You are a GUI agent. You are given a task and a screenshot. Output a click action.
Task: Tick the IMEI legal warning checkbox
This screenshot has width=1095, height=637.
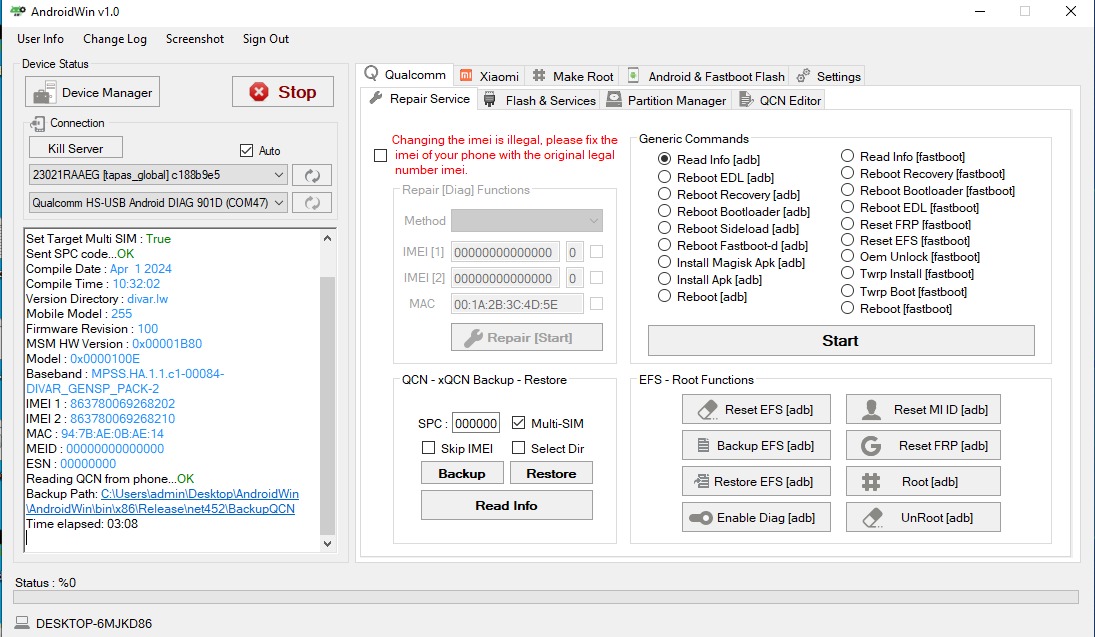[381, 155]
